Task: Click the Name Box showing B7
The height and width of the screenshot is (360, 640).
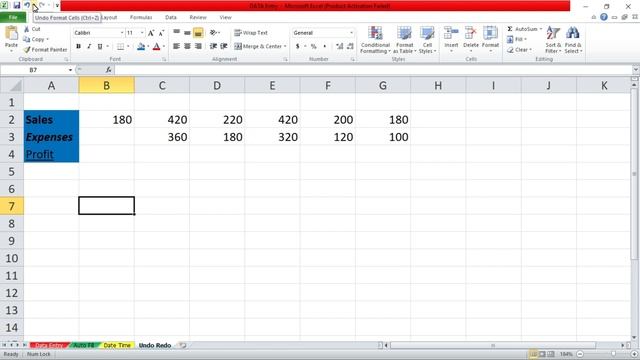Action: 33,70
